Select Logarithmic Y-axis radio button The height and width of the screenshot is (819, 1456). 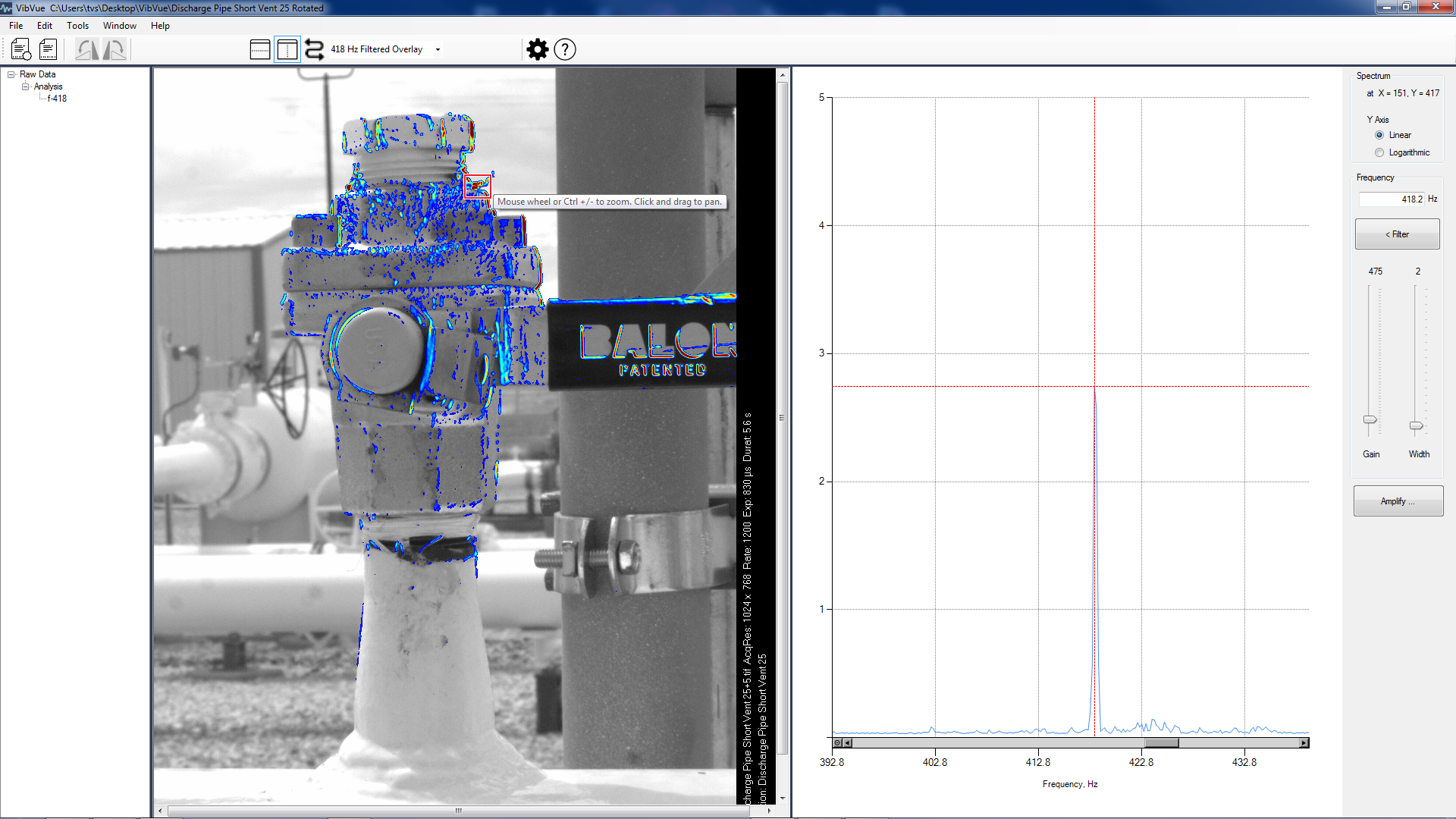[1379, 152]
